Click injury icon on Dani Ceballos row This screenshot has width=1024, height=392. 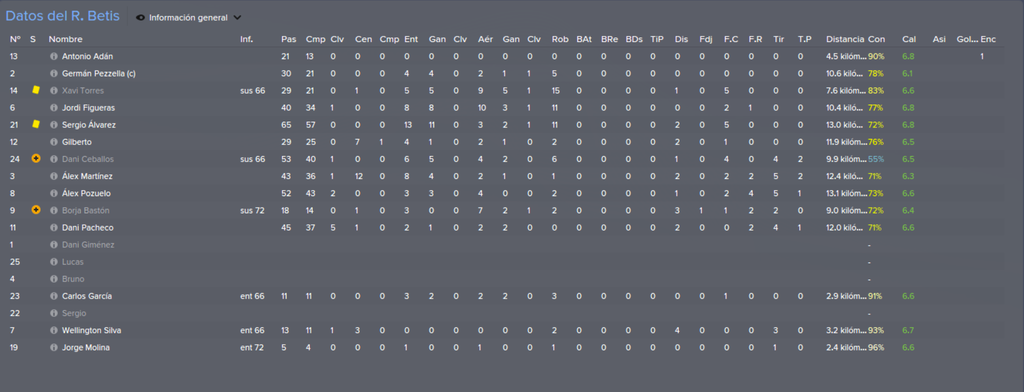[x=36, y=159]
